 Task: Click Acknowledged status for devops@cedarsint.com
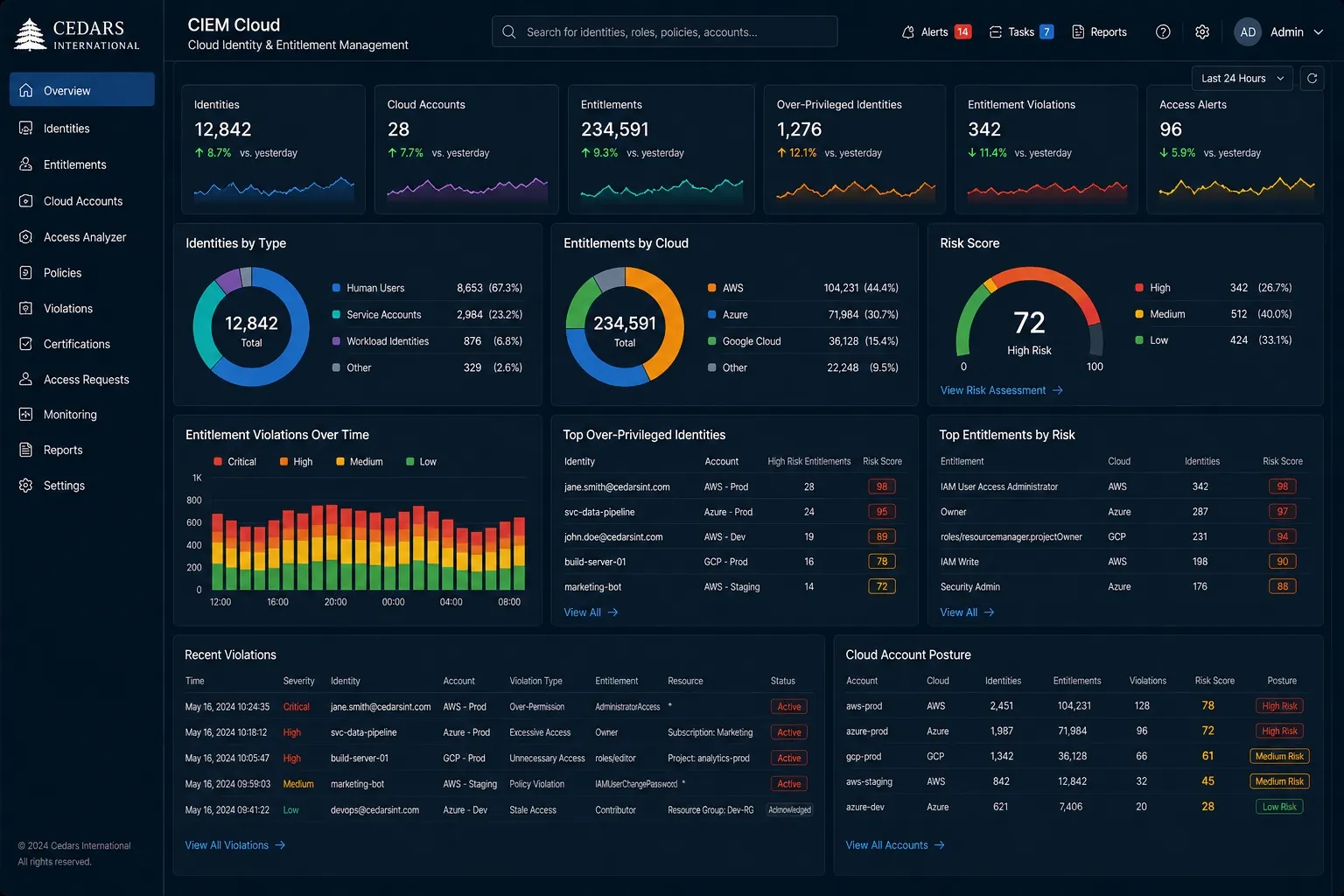click(789, 810)
